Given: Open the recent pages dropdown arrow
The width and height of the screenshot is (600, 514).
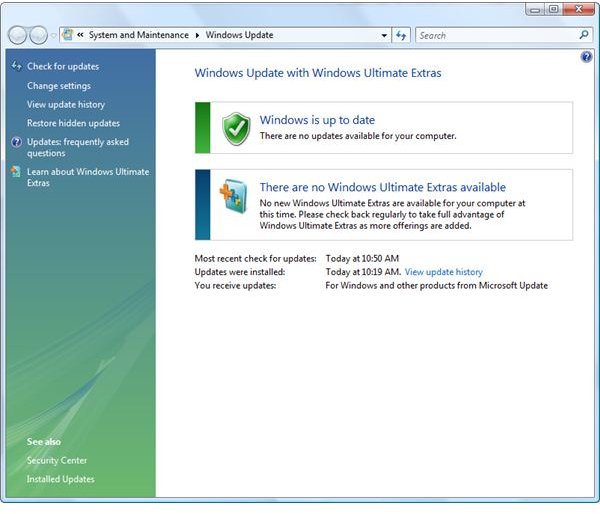Looking at the screenshot, I should [x=54, y=36].
